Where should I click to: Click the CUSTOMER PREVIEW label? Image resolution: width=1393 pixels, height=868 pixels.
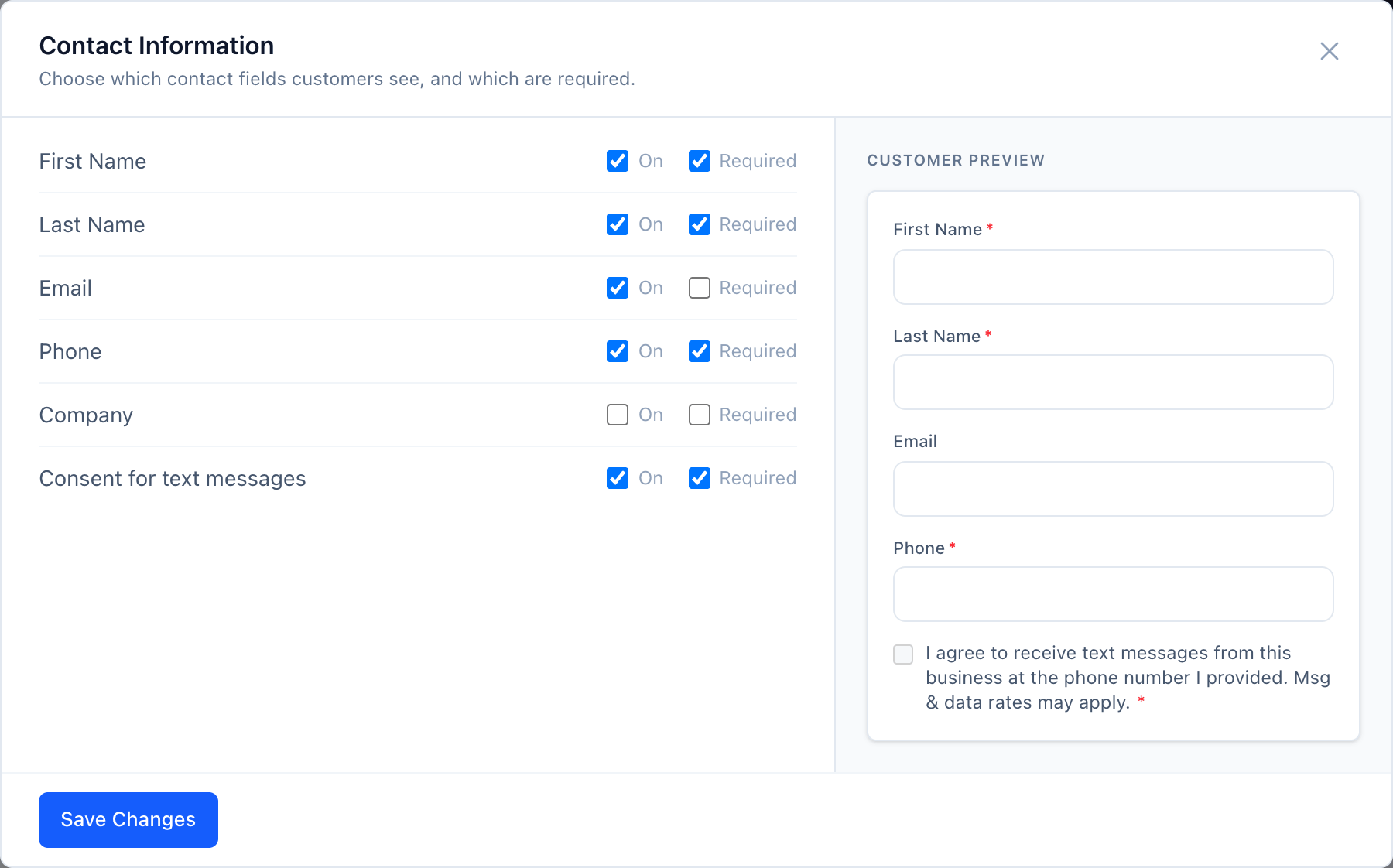tap(956, 160)
